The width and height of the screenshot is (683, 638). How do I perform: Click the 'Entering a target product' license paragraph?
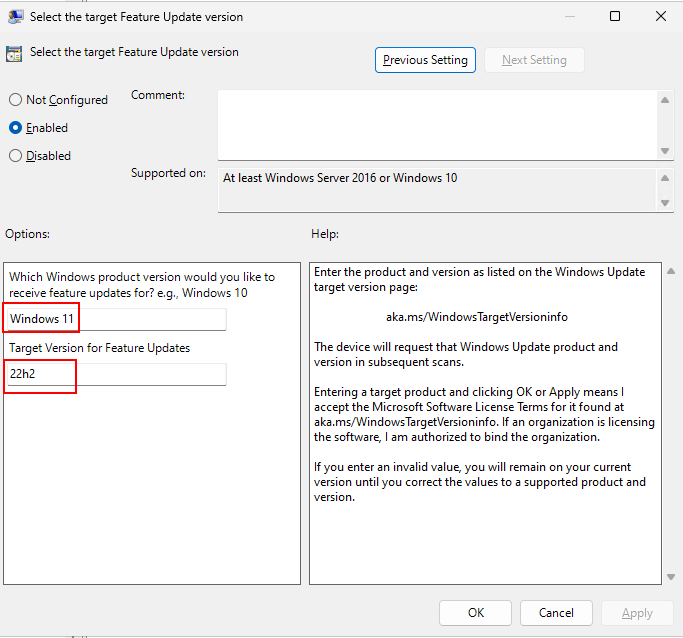[484, 414]
